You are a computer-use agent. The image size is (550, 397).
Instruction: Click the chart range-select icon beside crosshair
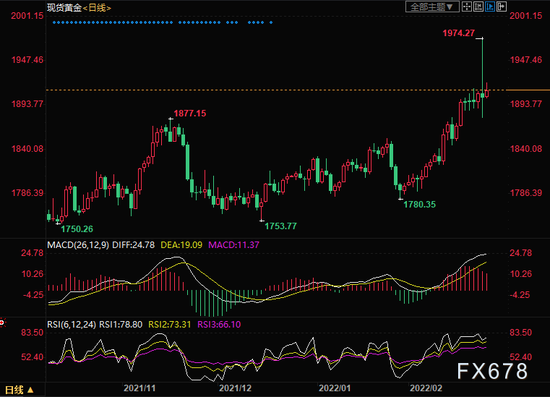point(478,7)
